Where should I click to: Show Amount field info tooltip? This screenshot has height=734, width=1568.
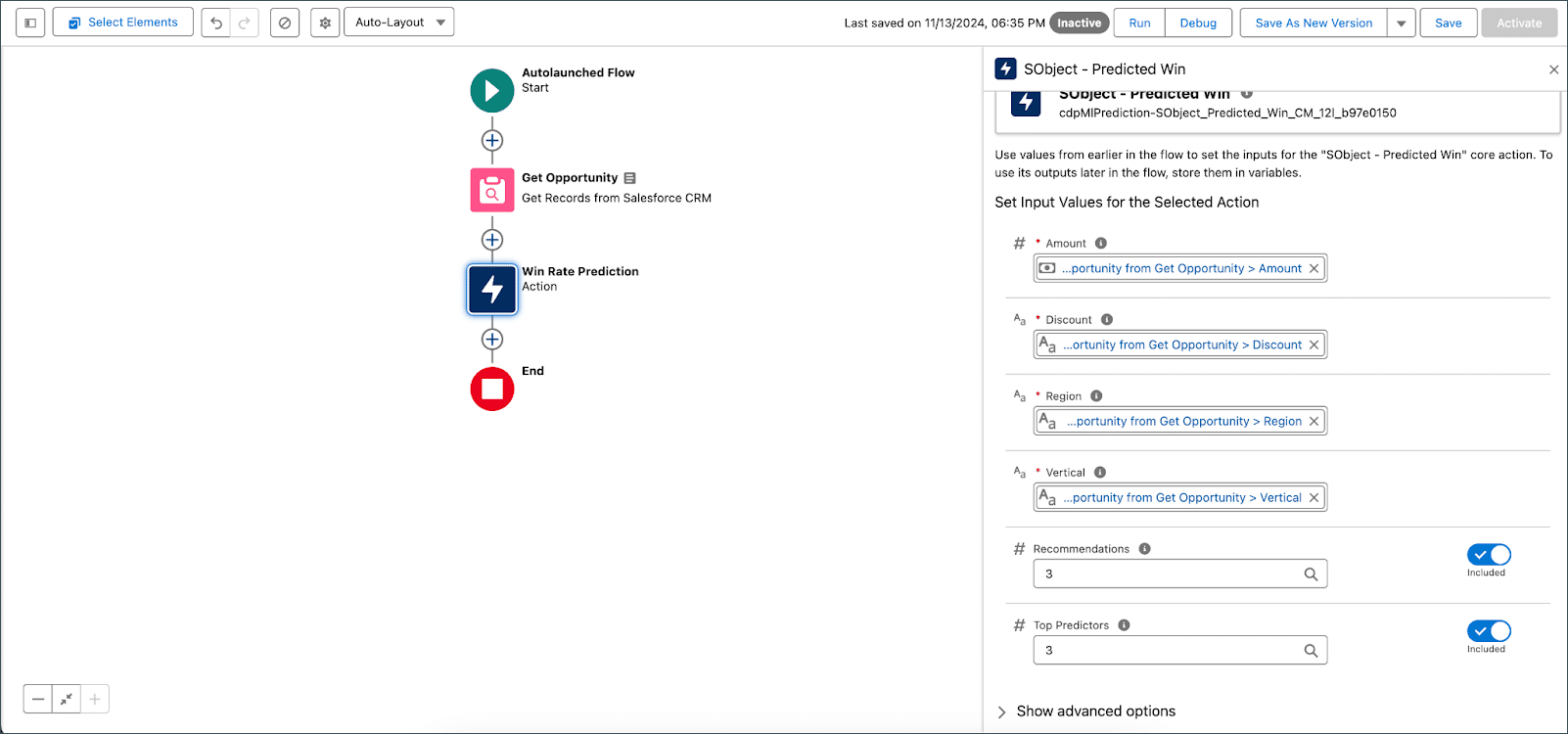tap(1101, 244)
